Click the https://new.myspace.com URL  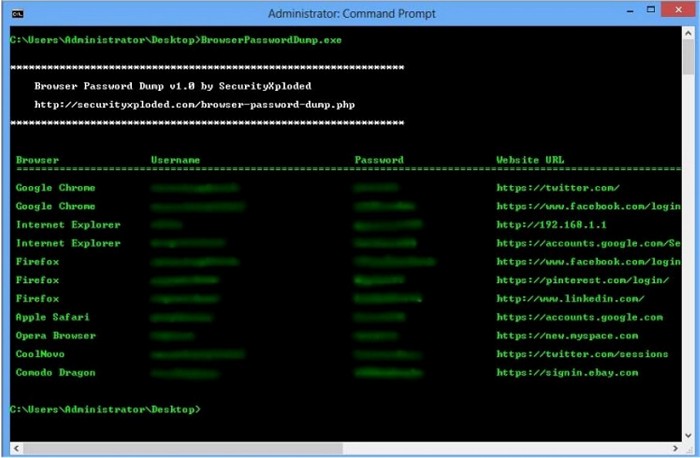567,335
